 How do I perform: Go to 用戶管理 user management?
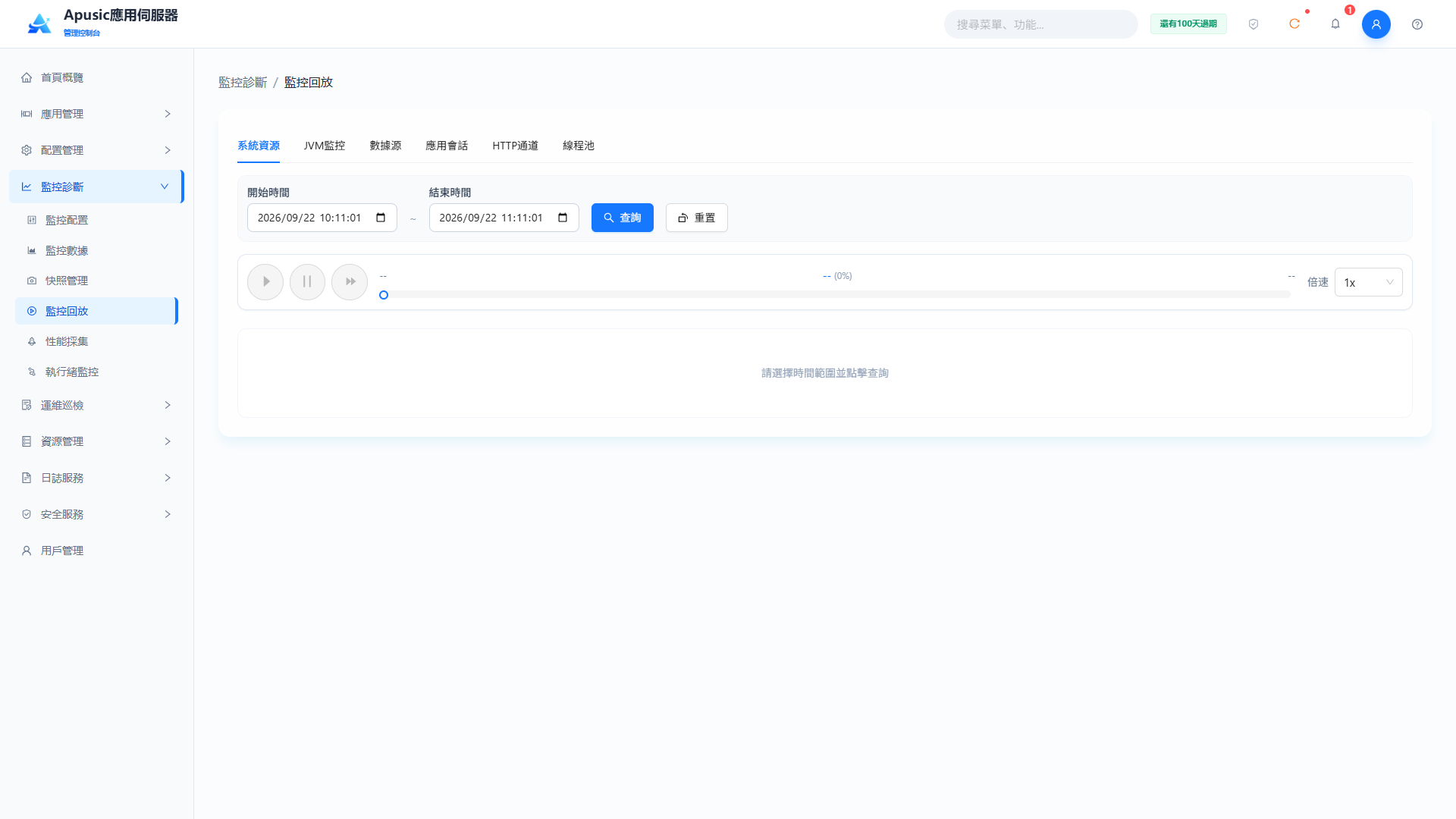click(x=96, y=551)
